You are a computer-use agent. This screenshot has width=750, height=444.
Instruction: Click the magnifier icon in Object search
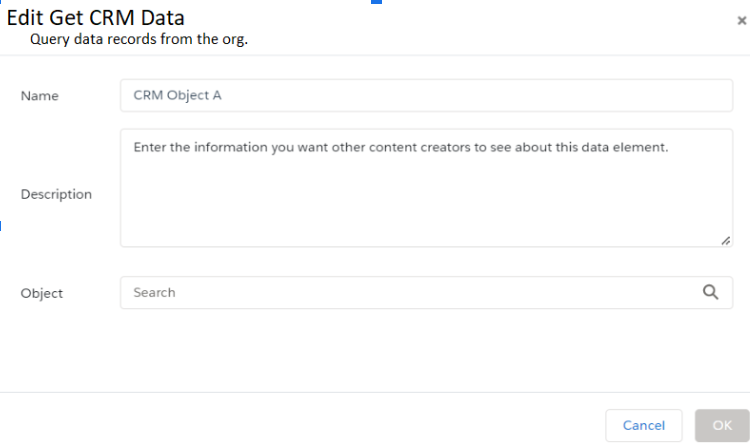point(710,292)
